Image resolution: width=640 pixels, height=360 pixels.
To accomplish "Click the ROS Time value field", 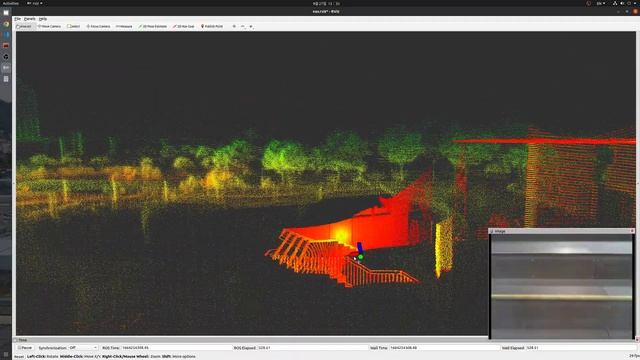I will (x=176, y=348).
